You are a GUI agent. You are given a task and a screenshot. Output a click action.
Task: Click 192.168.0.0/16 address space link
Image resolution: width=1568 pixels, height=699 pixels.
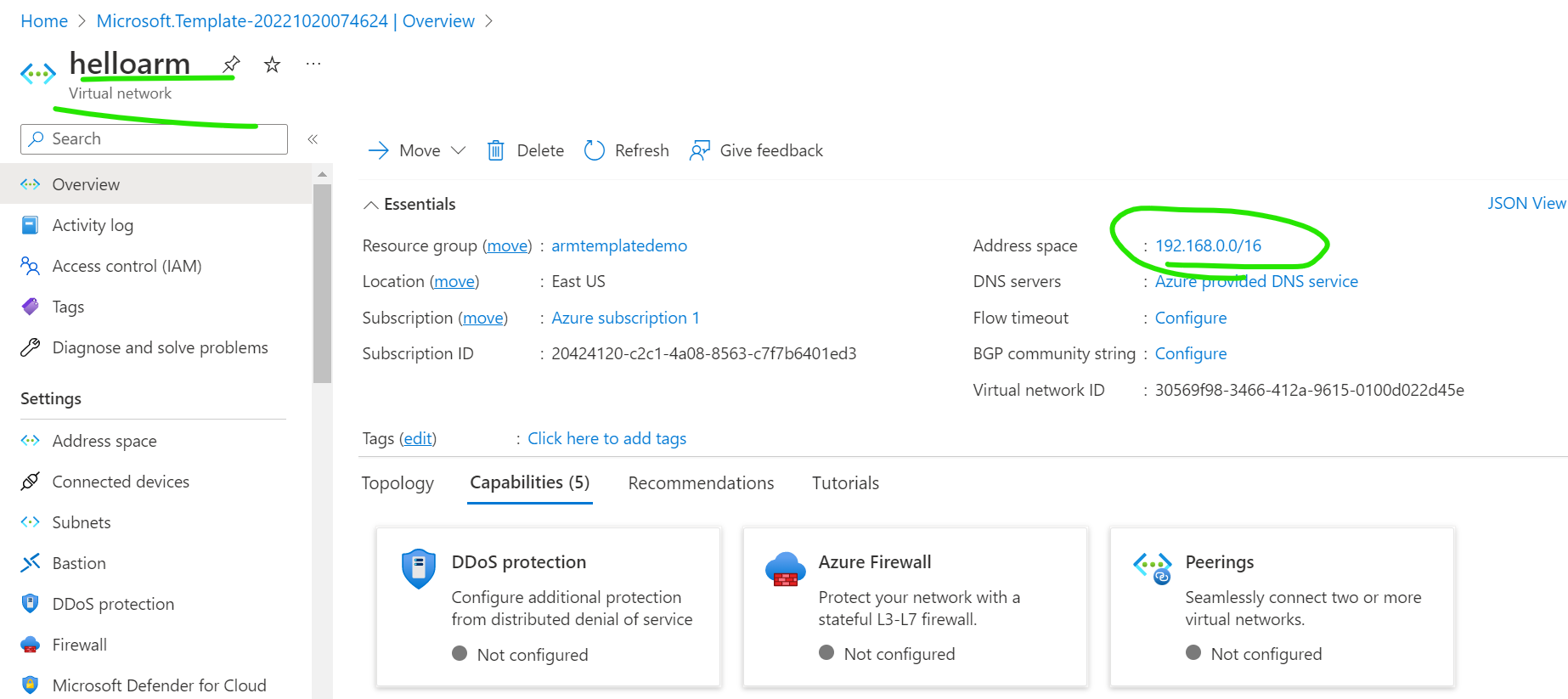click(x=1208, y=245)
